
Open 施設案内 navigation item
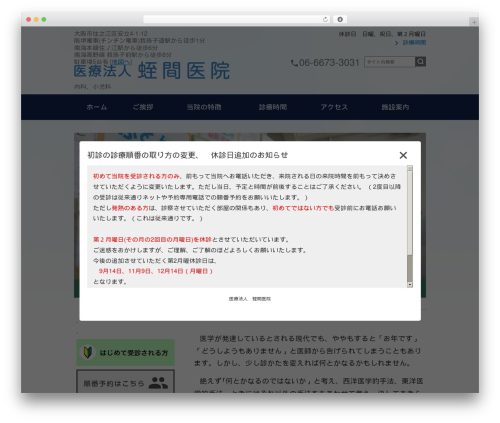click(395, 107)
